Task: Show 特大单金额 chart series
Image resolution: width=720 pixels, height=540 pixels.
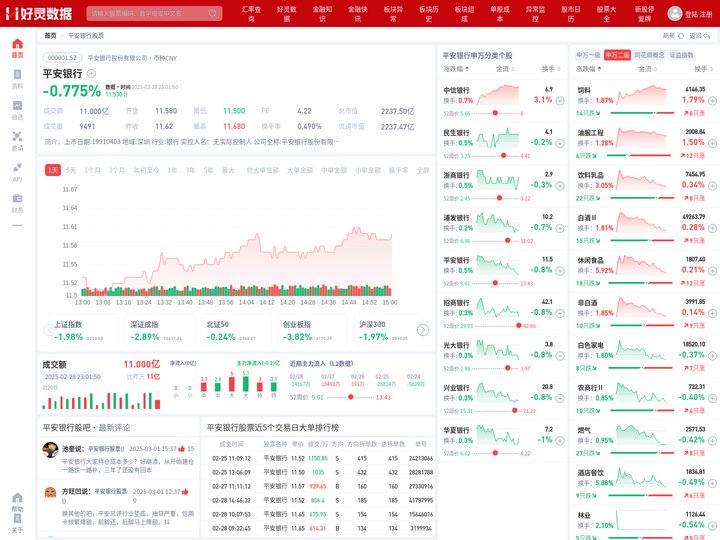Action: pos(263,170)
